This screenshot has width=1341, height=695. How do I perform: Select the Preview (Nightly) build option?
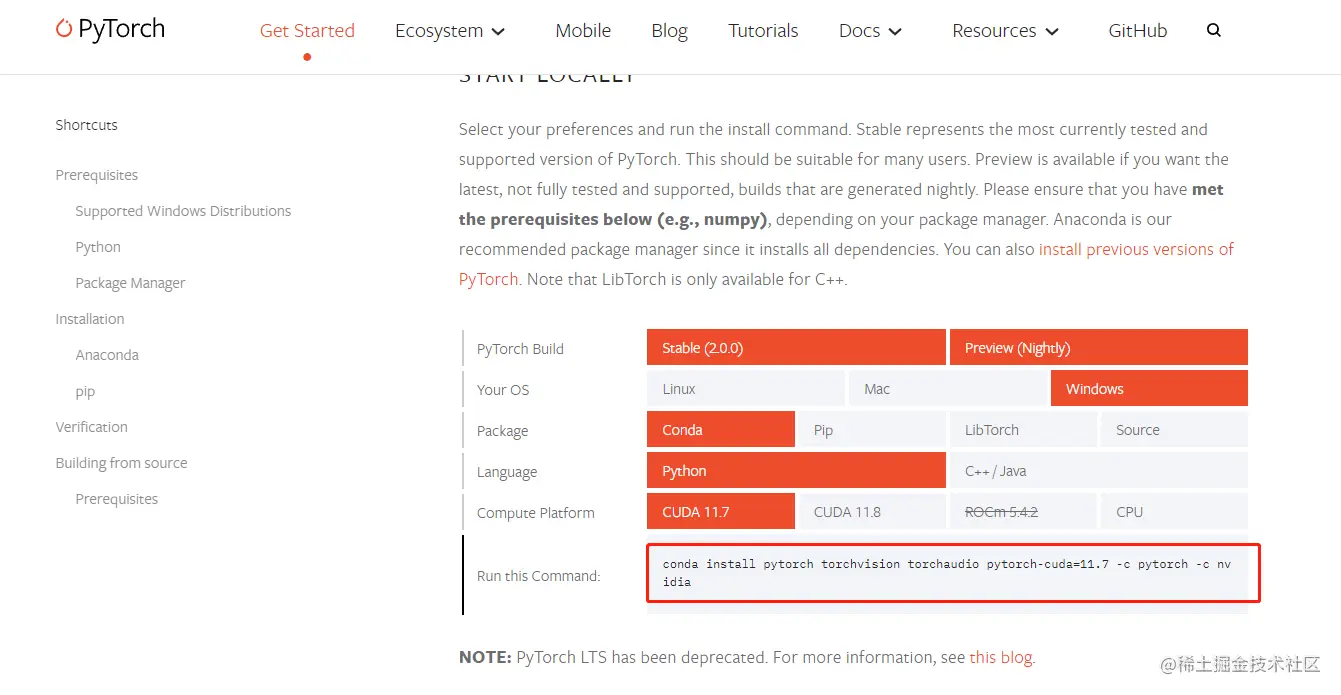click(1099, 348)
